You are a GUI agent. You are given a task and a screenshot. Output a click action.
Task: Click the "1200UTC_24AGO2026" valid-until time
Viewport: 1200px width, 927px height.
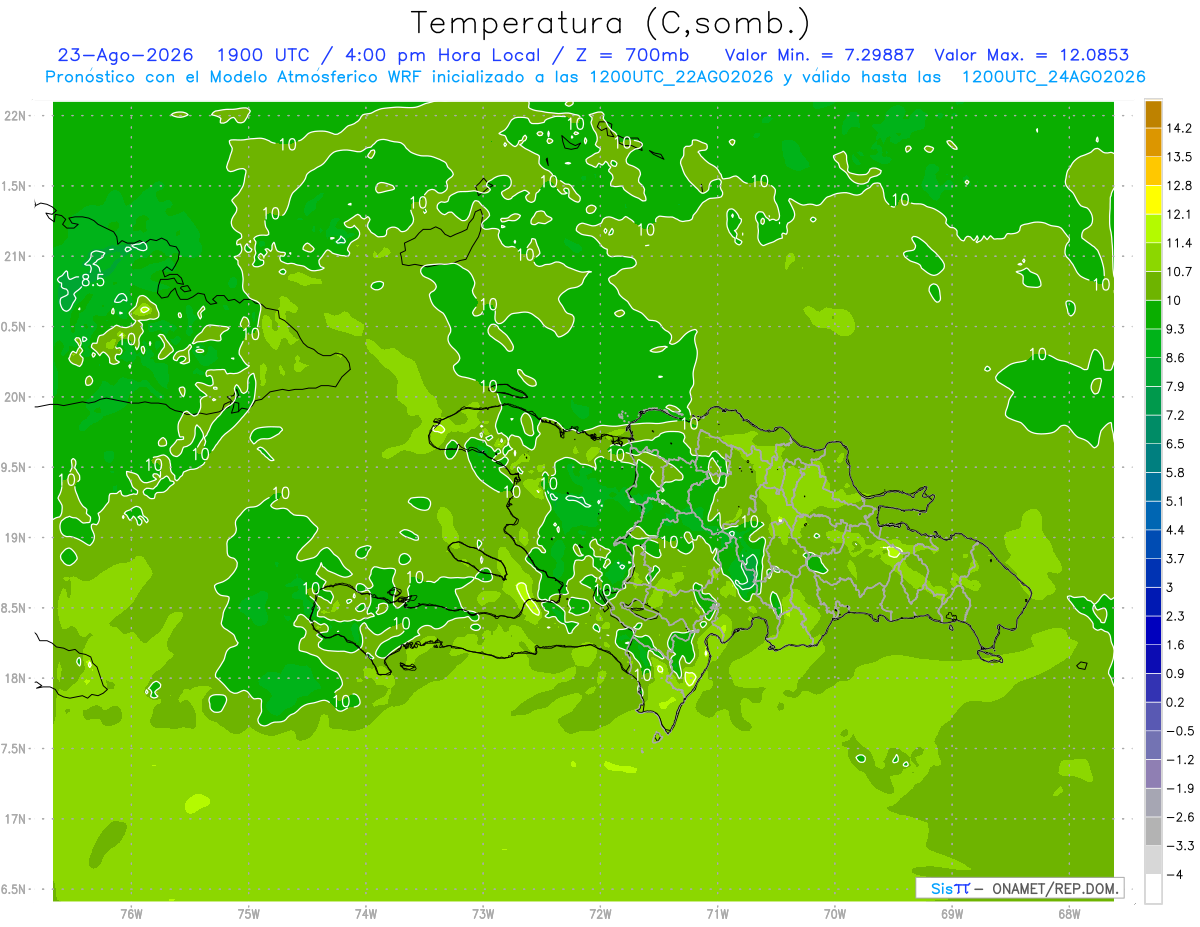coord(1053,77)
